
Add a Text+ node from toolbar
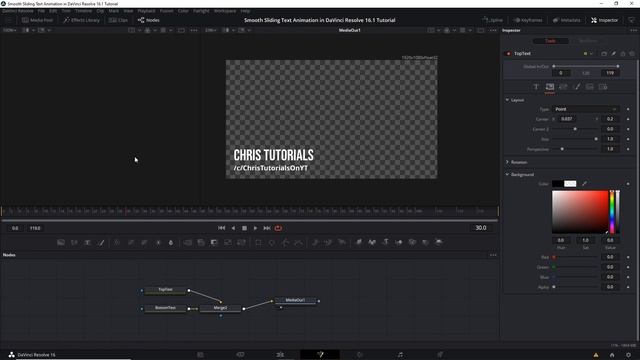click(87, 242)
